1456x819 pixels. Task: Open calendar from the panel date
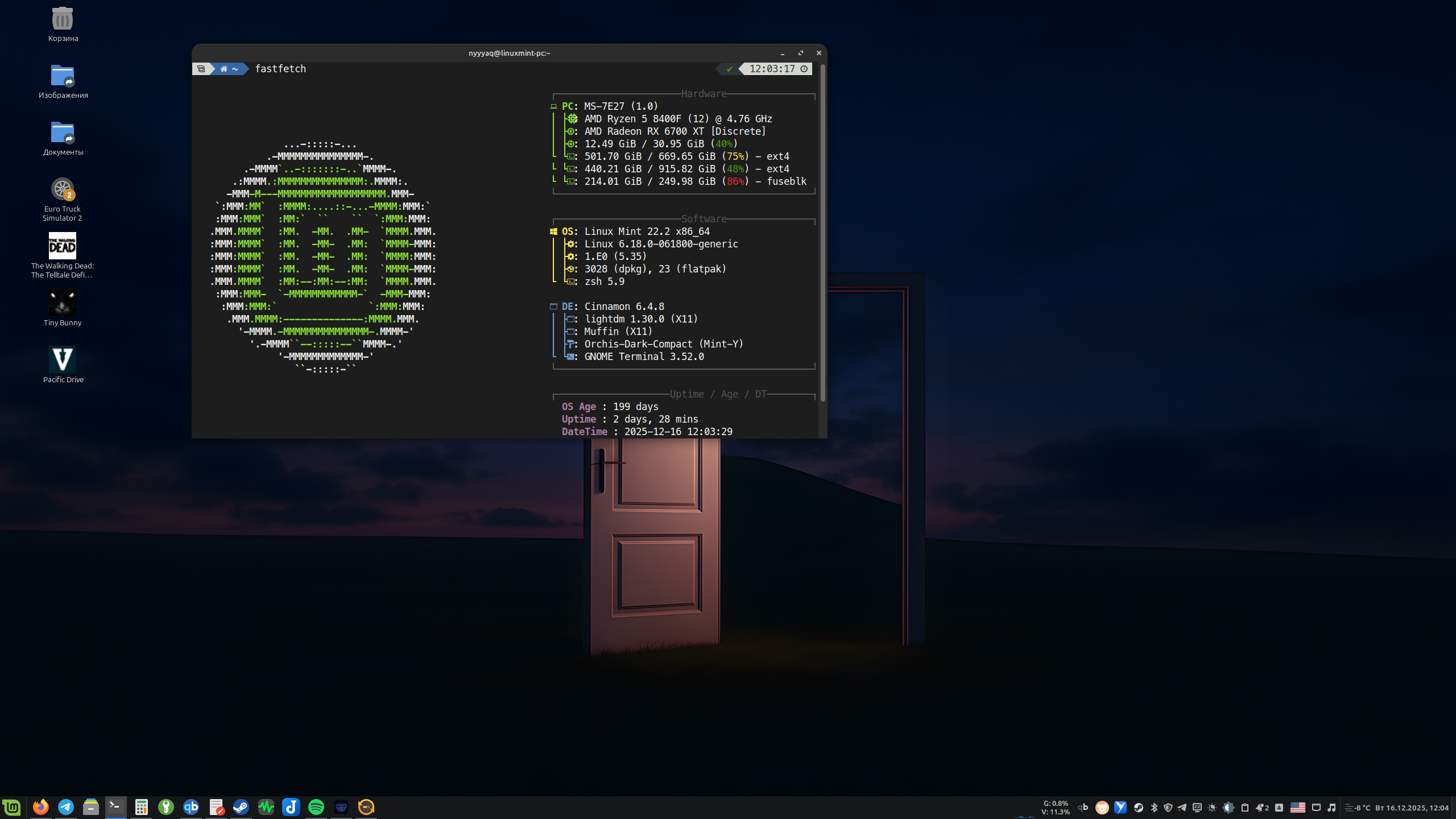(x=1412, y=808)
